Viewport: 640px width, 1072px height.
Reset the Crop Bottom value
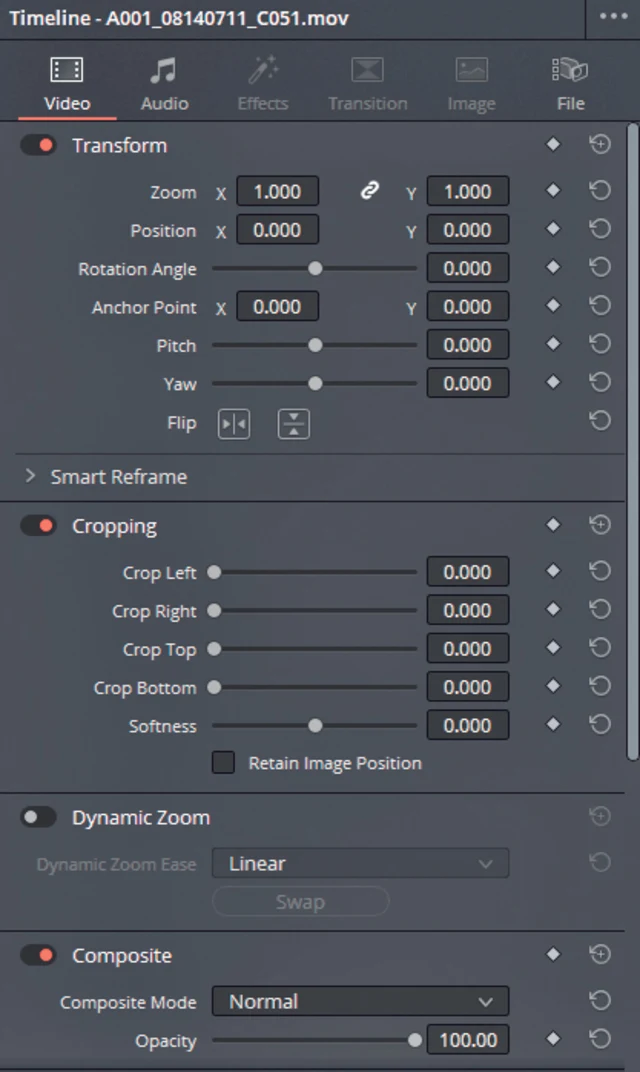click(x=600, y=687)
